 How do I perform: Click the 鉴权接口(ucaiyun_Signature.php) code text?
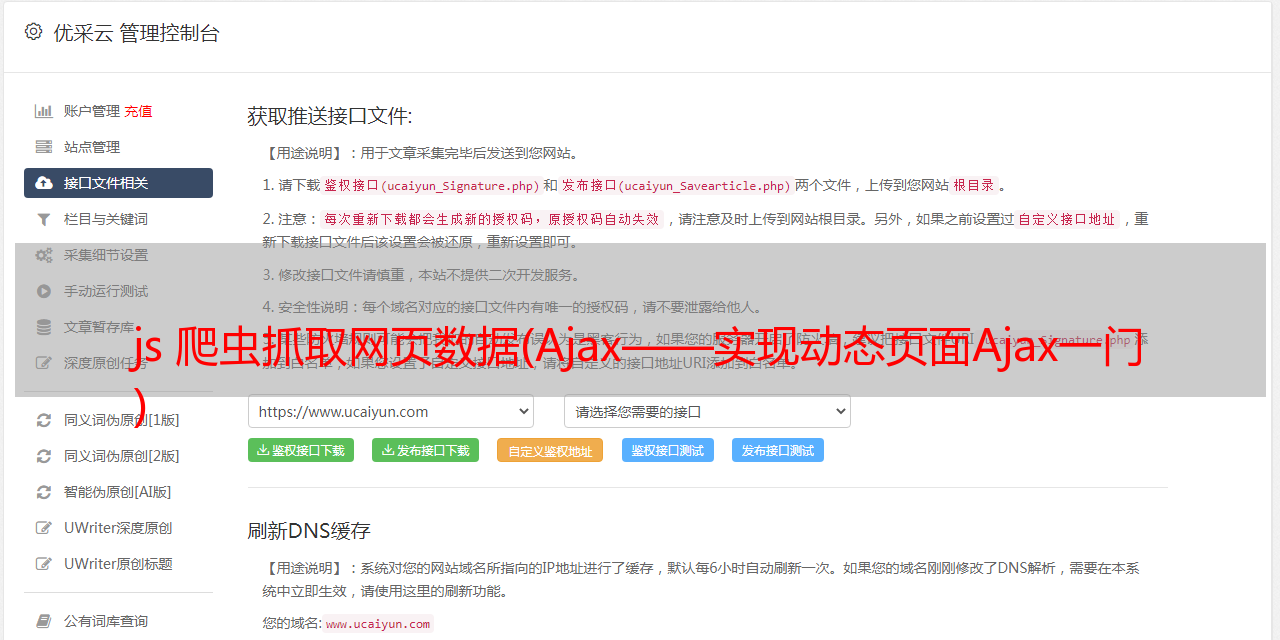click(431, 185)
